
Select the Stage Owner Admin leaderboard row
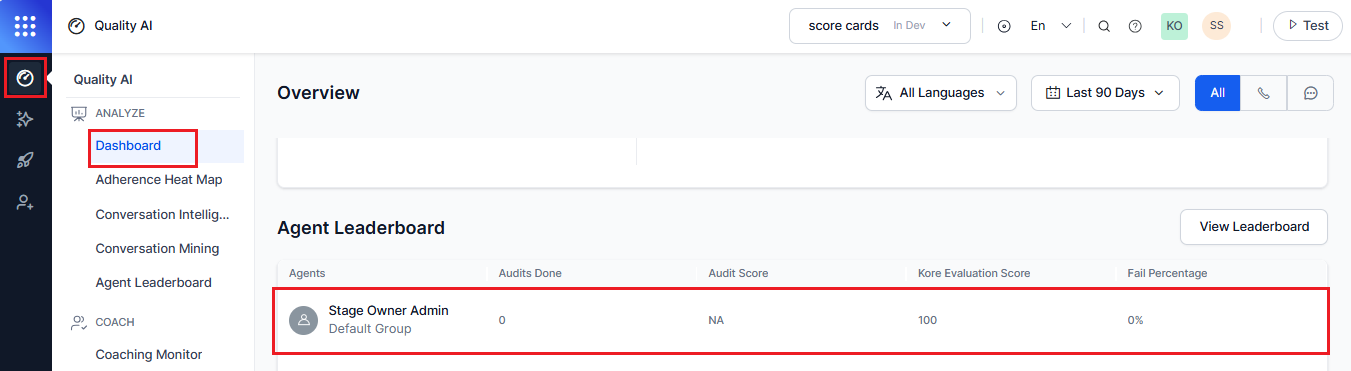point(801,320)
